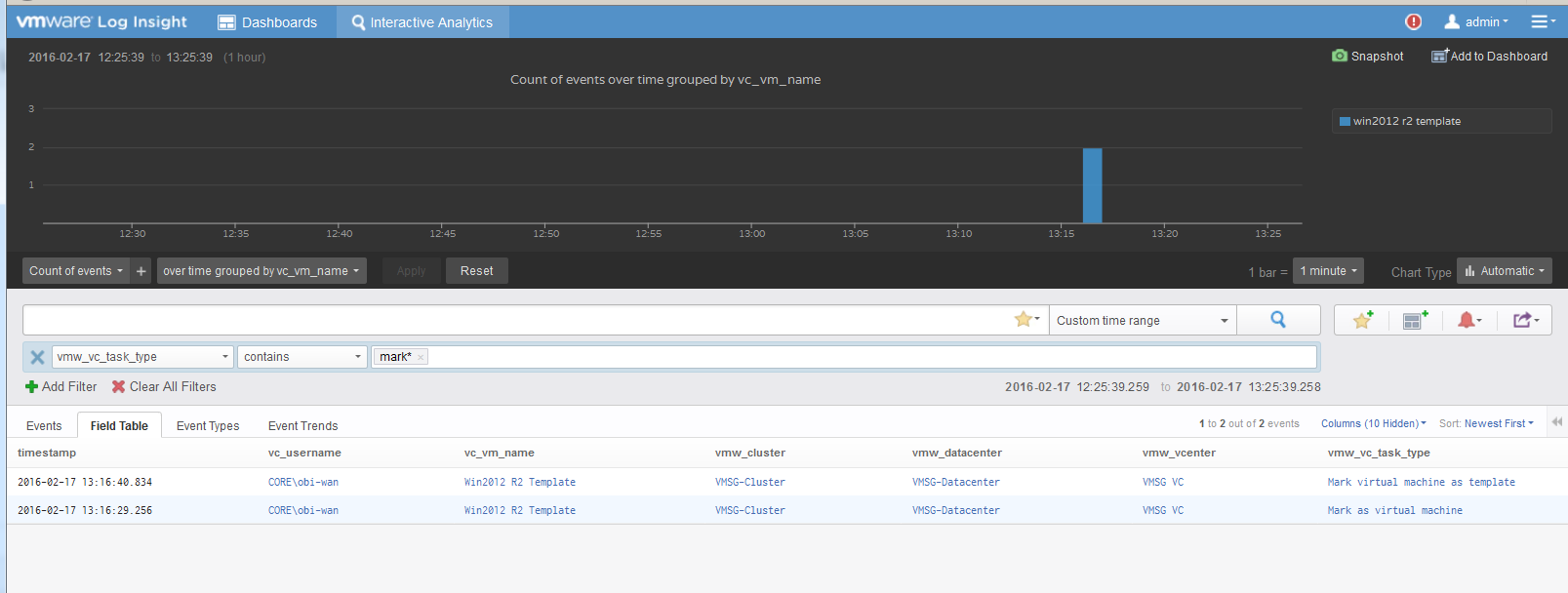Open filter operator contains dropdown
Screen dimensions: 1568x593
(302, 357)
